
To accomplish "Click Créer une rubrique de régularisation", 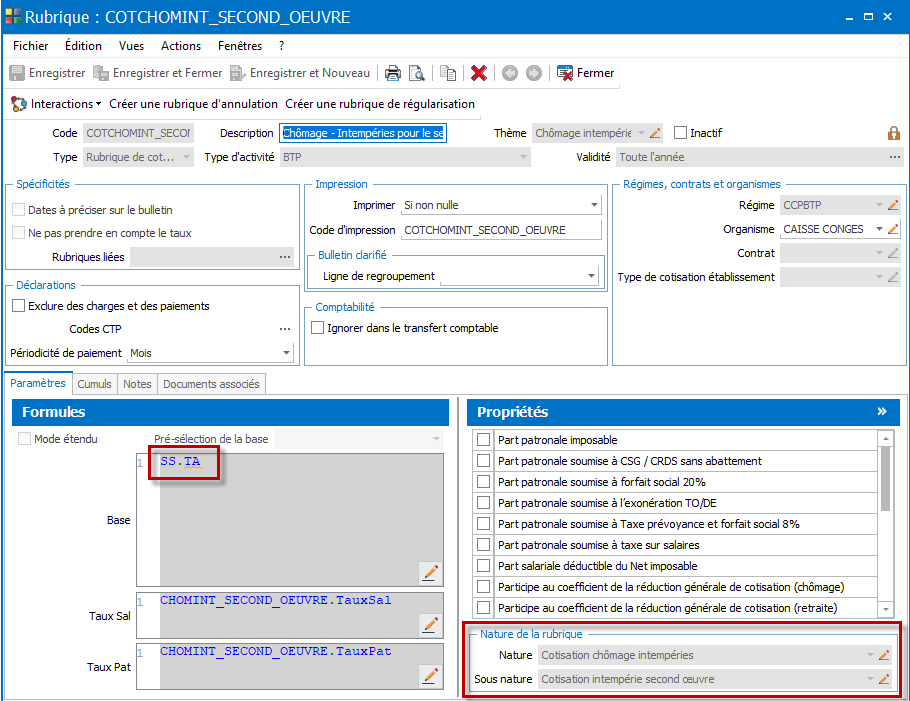I will point(380,104).
